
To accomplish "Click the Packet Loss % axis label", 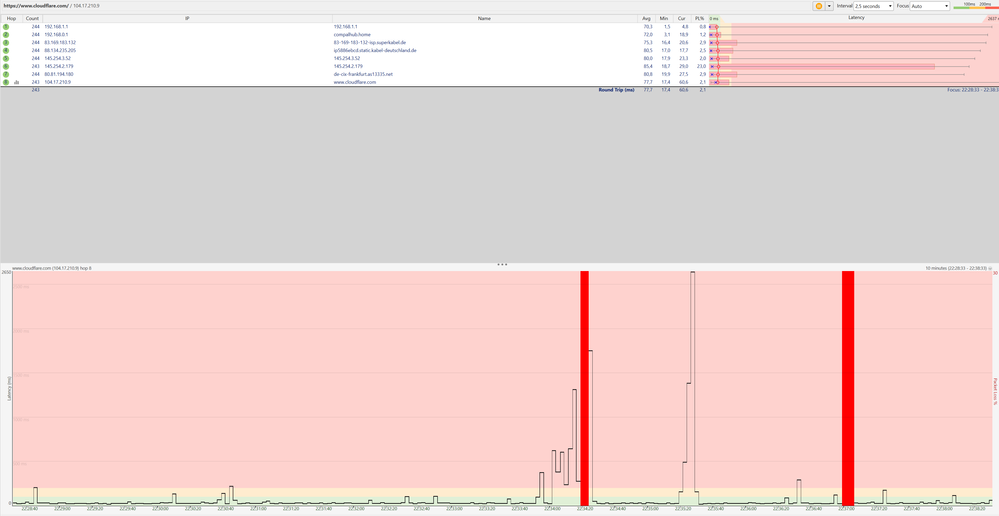I will tap(995, 391).
